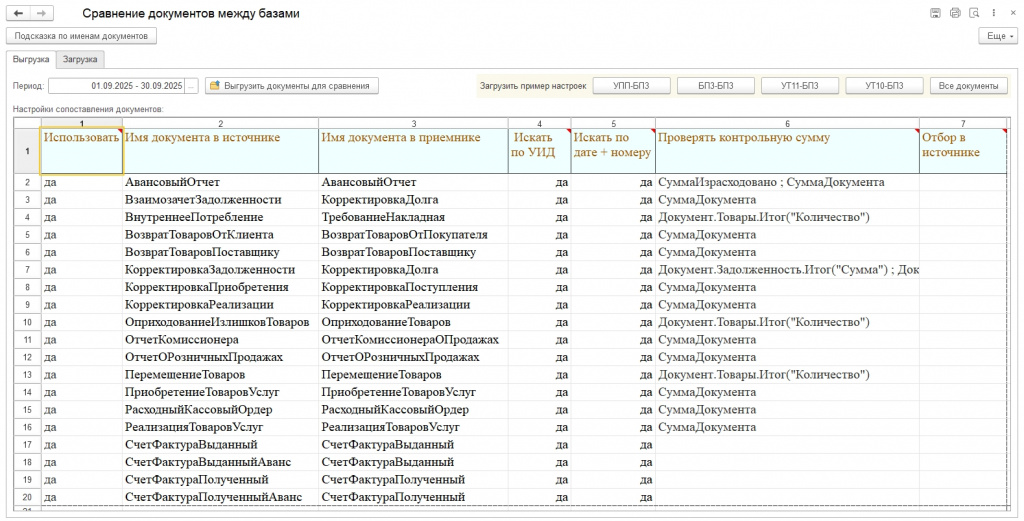Close the form with the X icon

pyautogui.click(x=1011, y=13)
